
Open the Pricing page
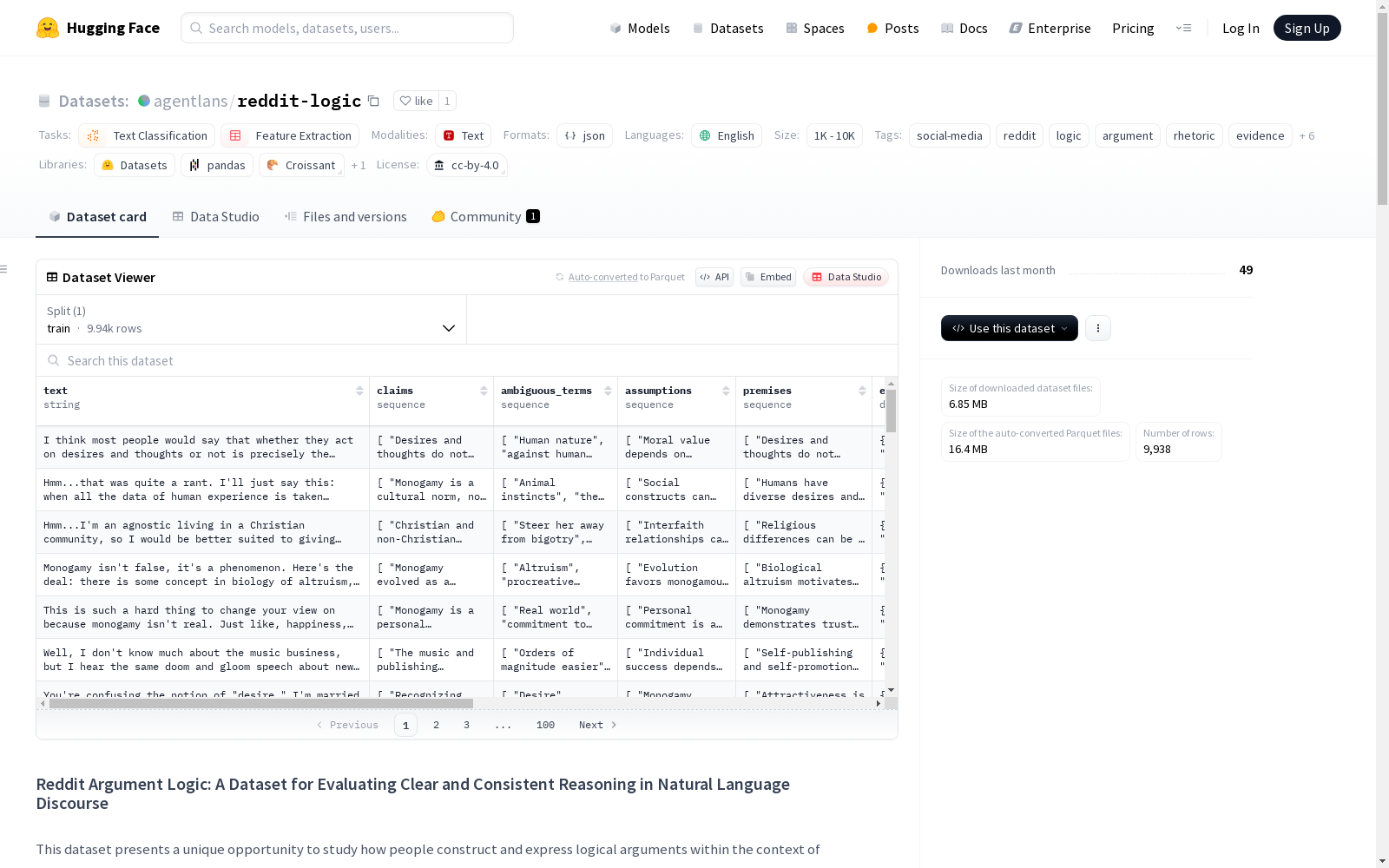(x=1133, y=28)
